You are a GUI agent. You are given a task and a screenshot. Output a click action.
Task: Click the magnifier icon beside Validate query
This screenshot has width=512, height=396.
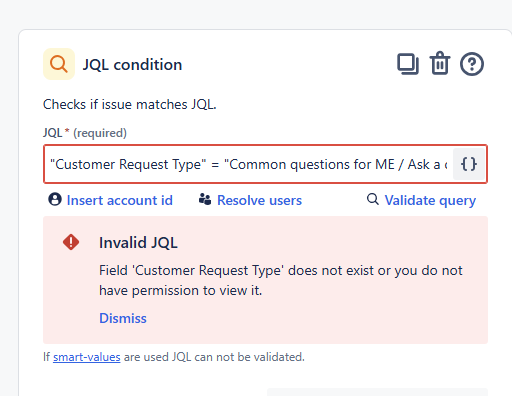(x=373, y=199)
